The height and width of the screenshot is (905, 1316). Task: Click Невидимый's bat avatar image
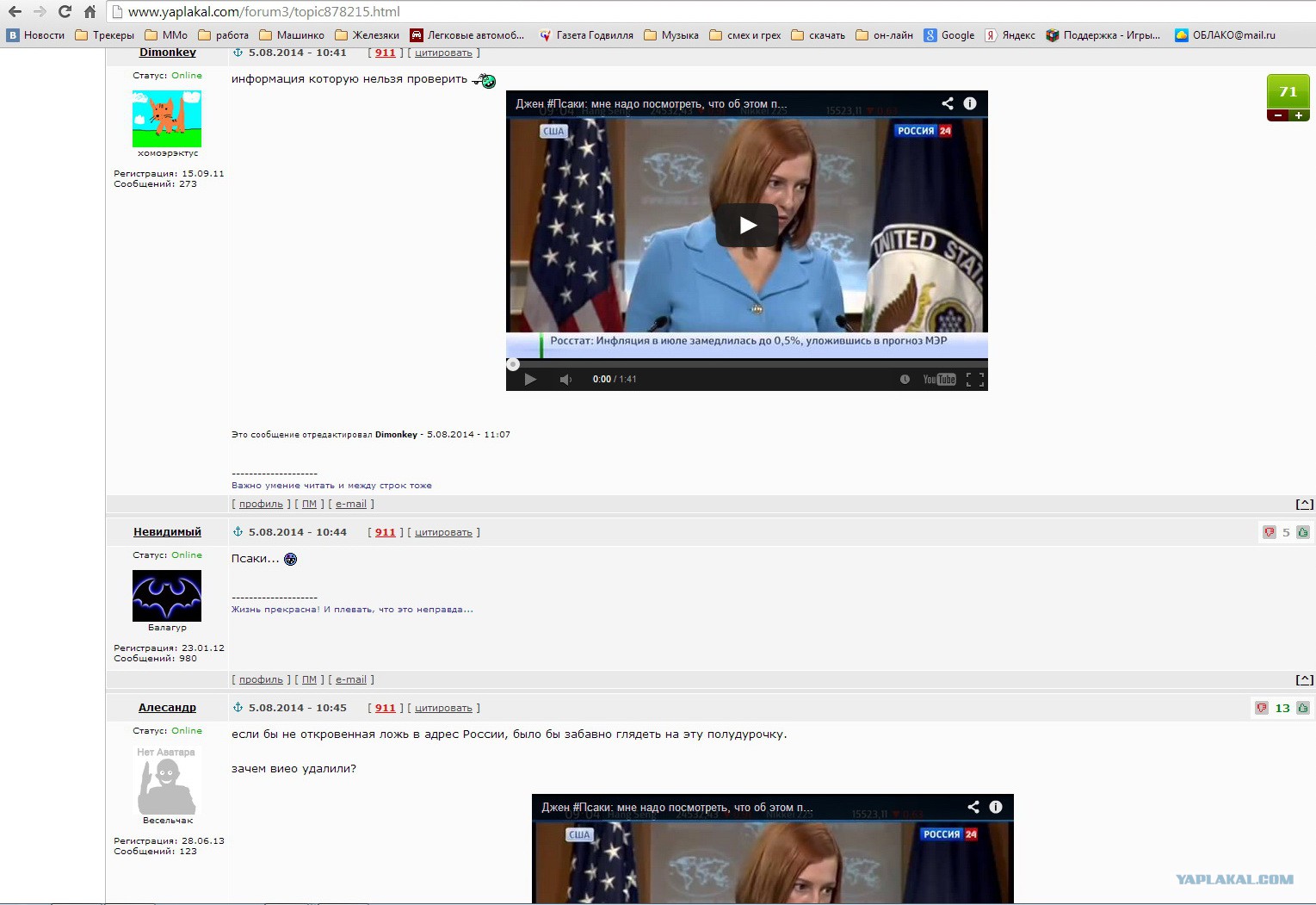coord(167,596)
